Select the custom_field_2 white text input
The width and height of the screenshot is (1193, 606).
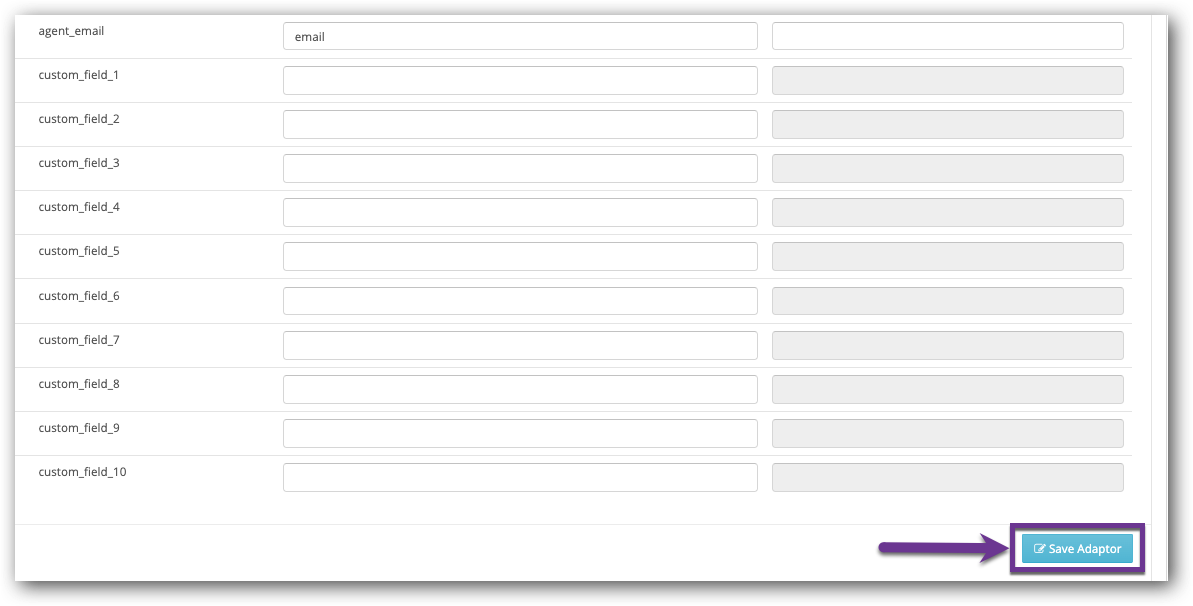click(520, 124)
